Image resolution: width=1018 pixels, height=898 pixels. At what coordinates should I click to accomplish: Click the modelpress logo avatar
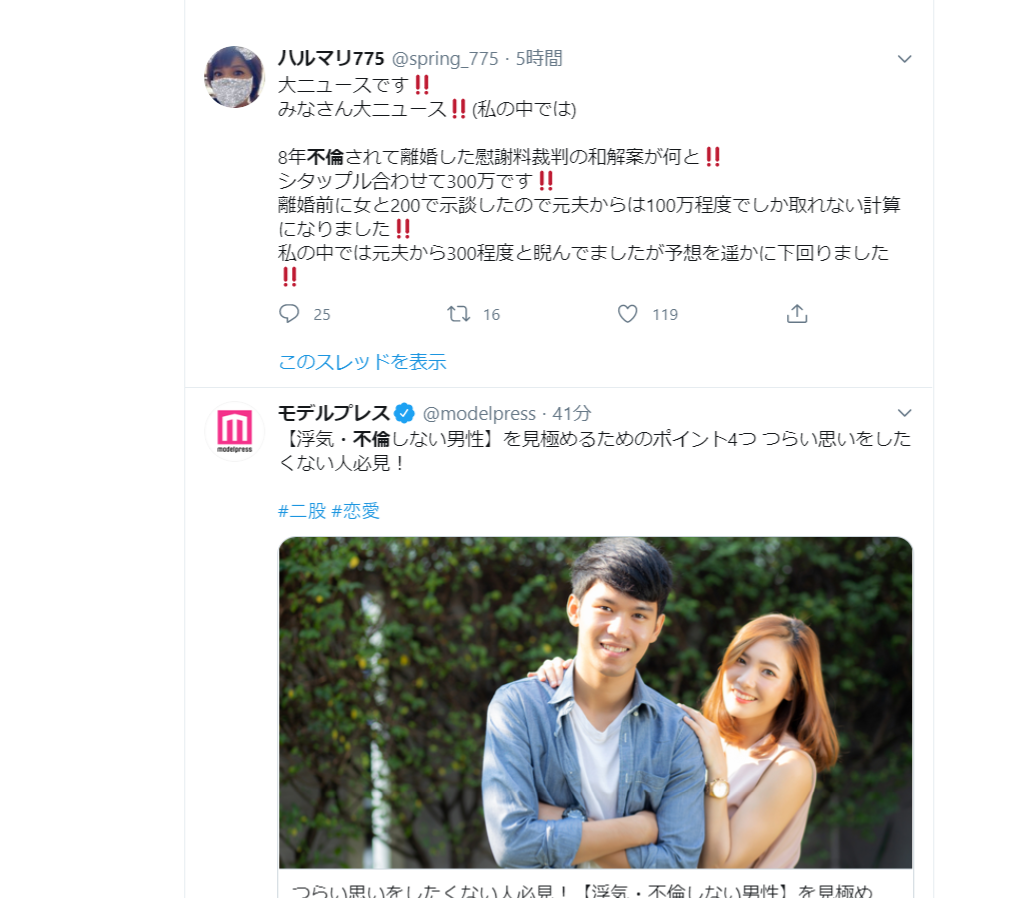pos(233,430)
